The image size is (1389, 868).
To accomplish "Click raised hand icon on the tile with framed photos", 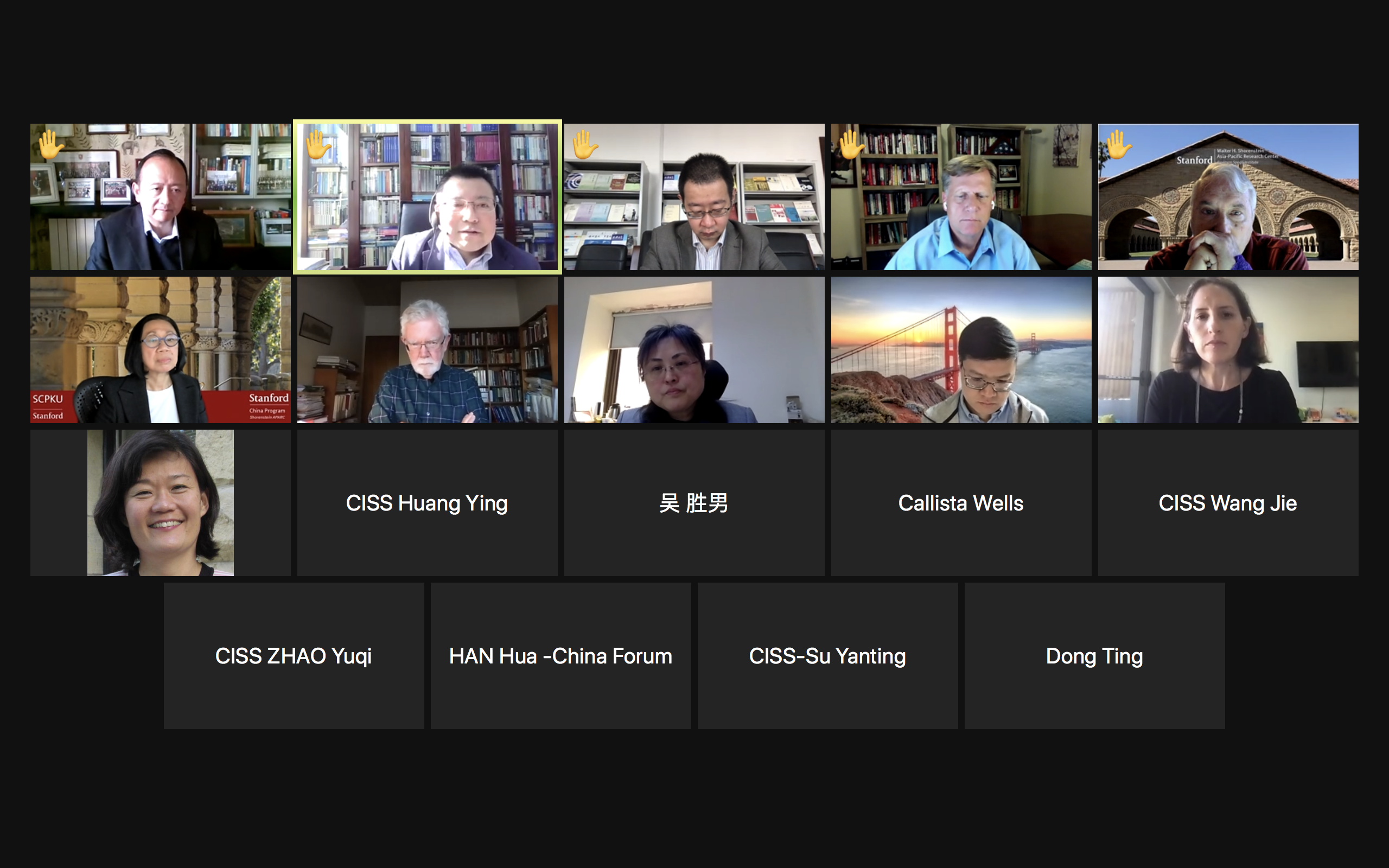I will point(51,145).
